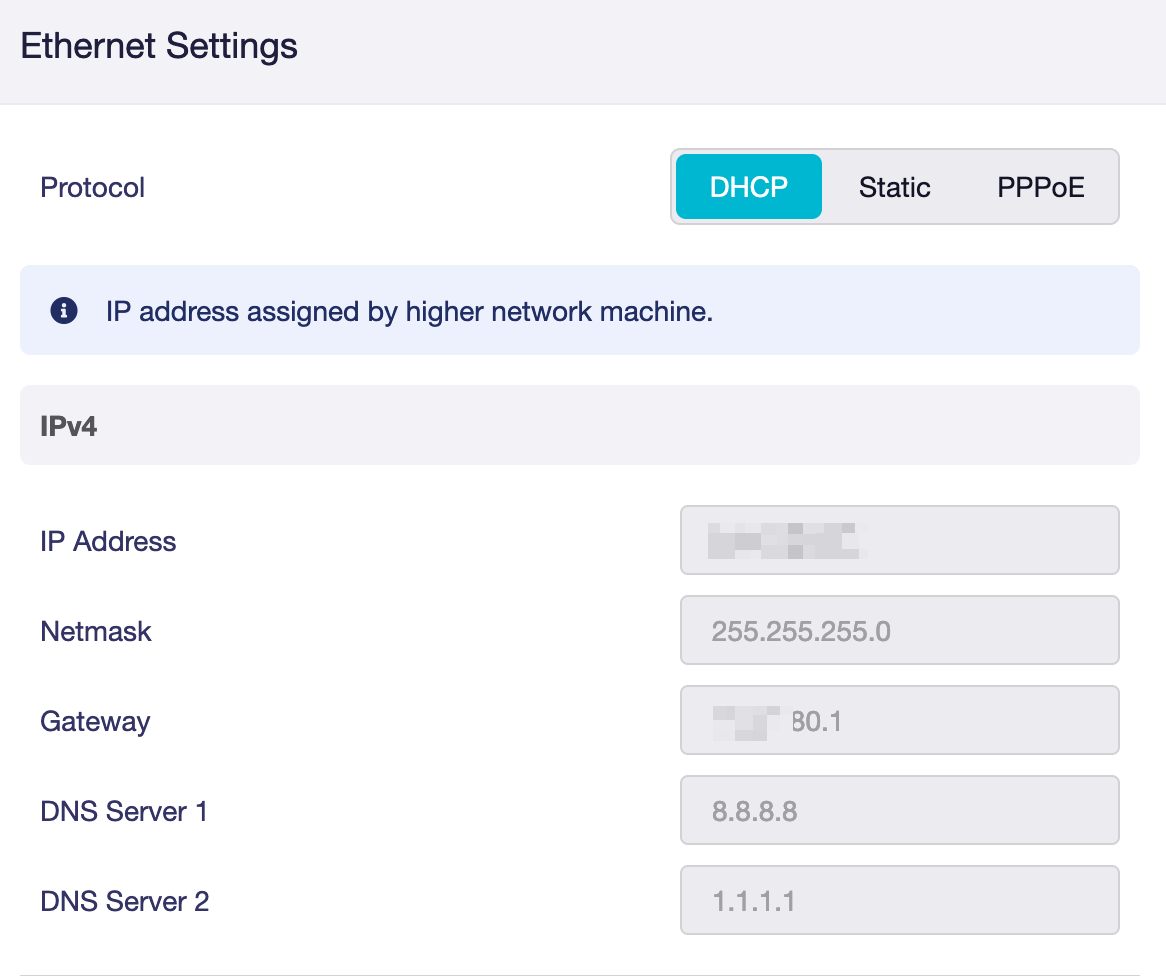Click the Ethernet Settings title
Viewport: 1166px width, 976px height.
[159, 46]
